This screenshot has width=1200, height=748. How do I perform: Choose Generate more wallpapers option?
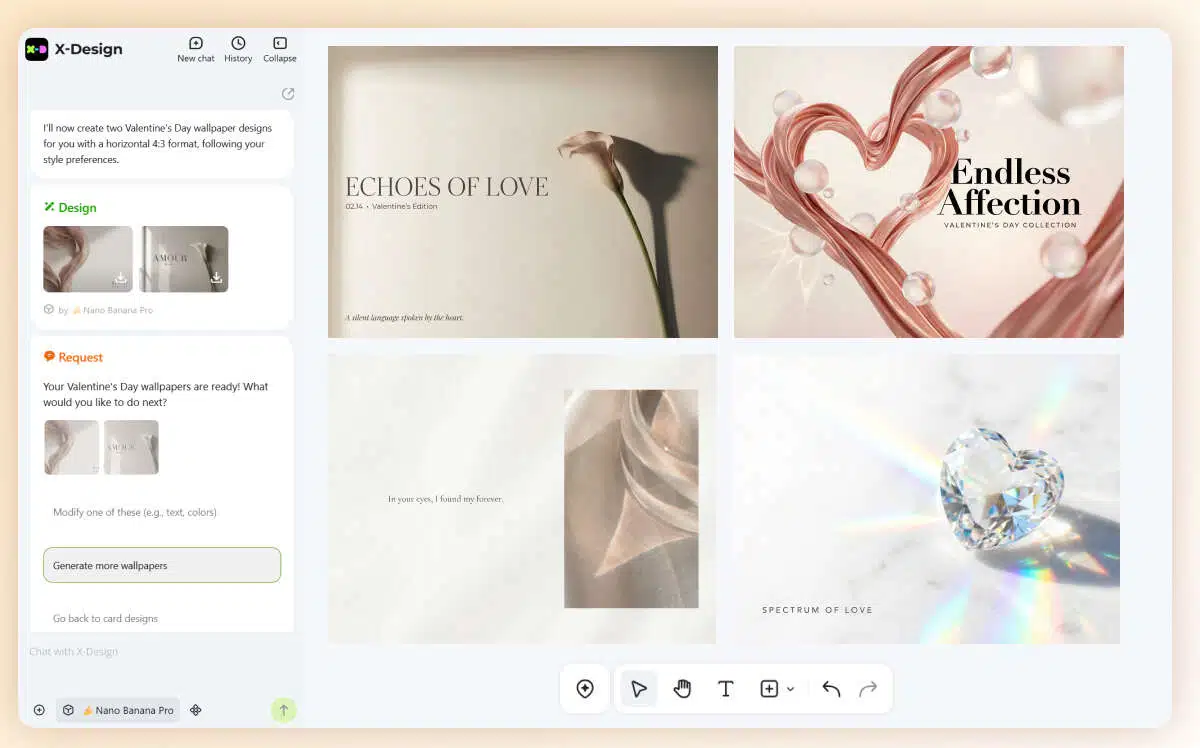click(x=162, y=565)
